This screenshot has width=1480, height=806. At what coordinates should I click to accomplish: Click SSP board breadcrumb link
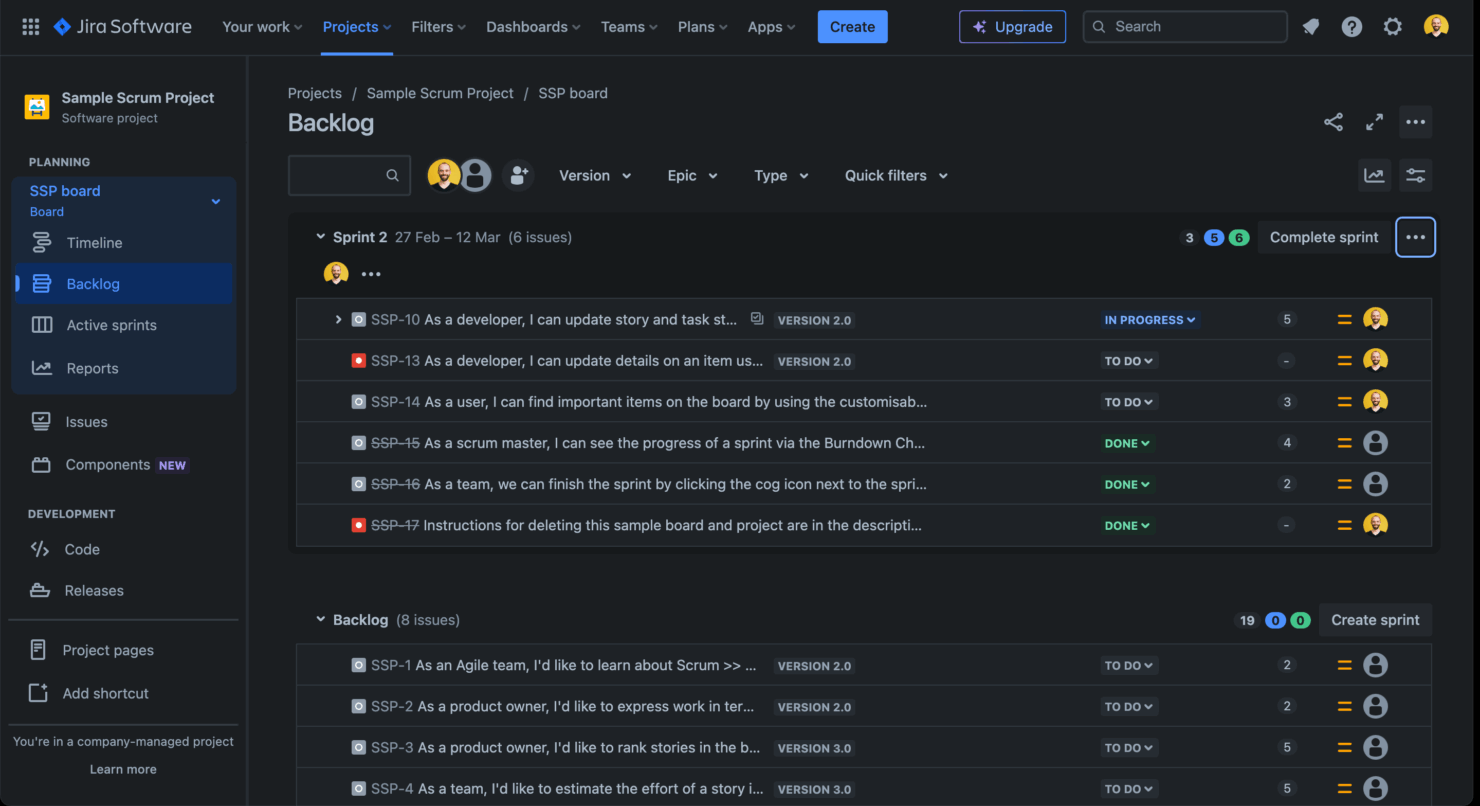tap(573, 93)
